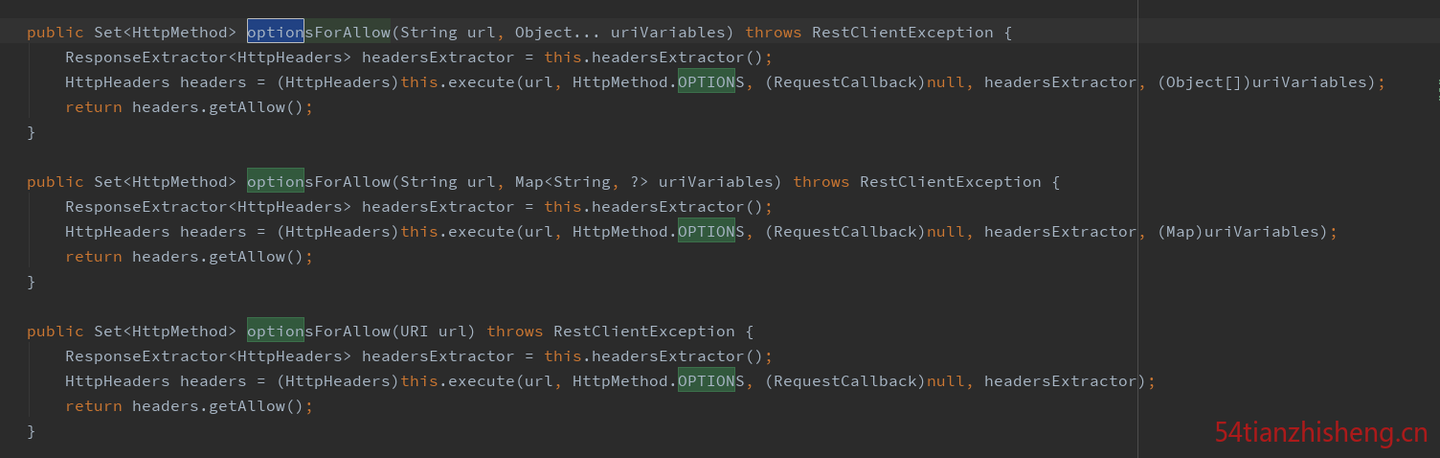The height and width of the screenshot is (458, 1440).
Task: Click the closing brace of the first method
Action: pos(31,132)
